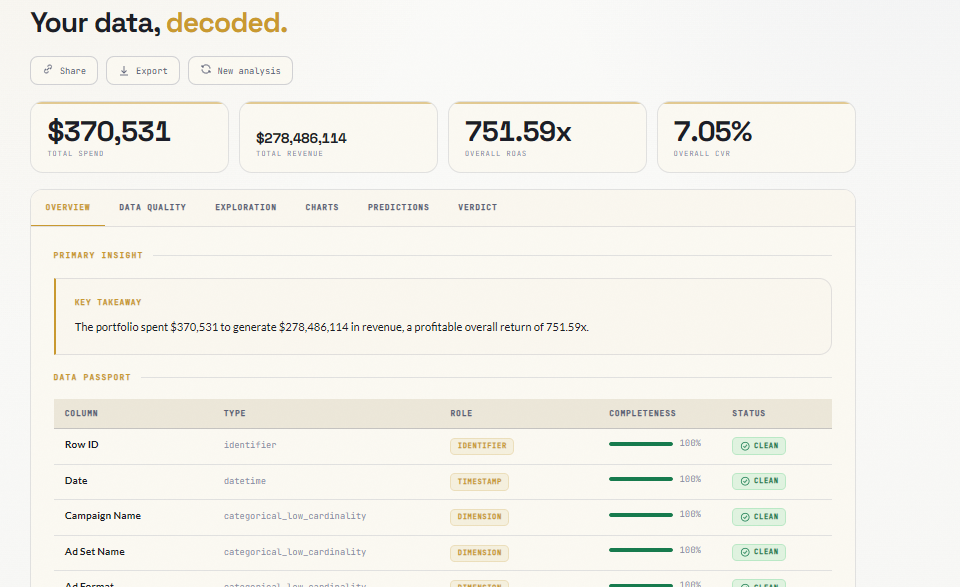This screenshot has width=960, height=587.
Task: Click the Row ID completeness bar
Action: pos(640,444)
